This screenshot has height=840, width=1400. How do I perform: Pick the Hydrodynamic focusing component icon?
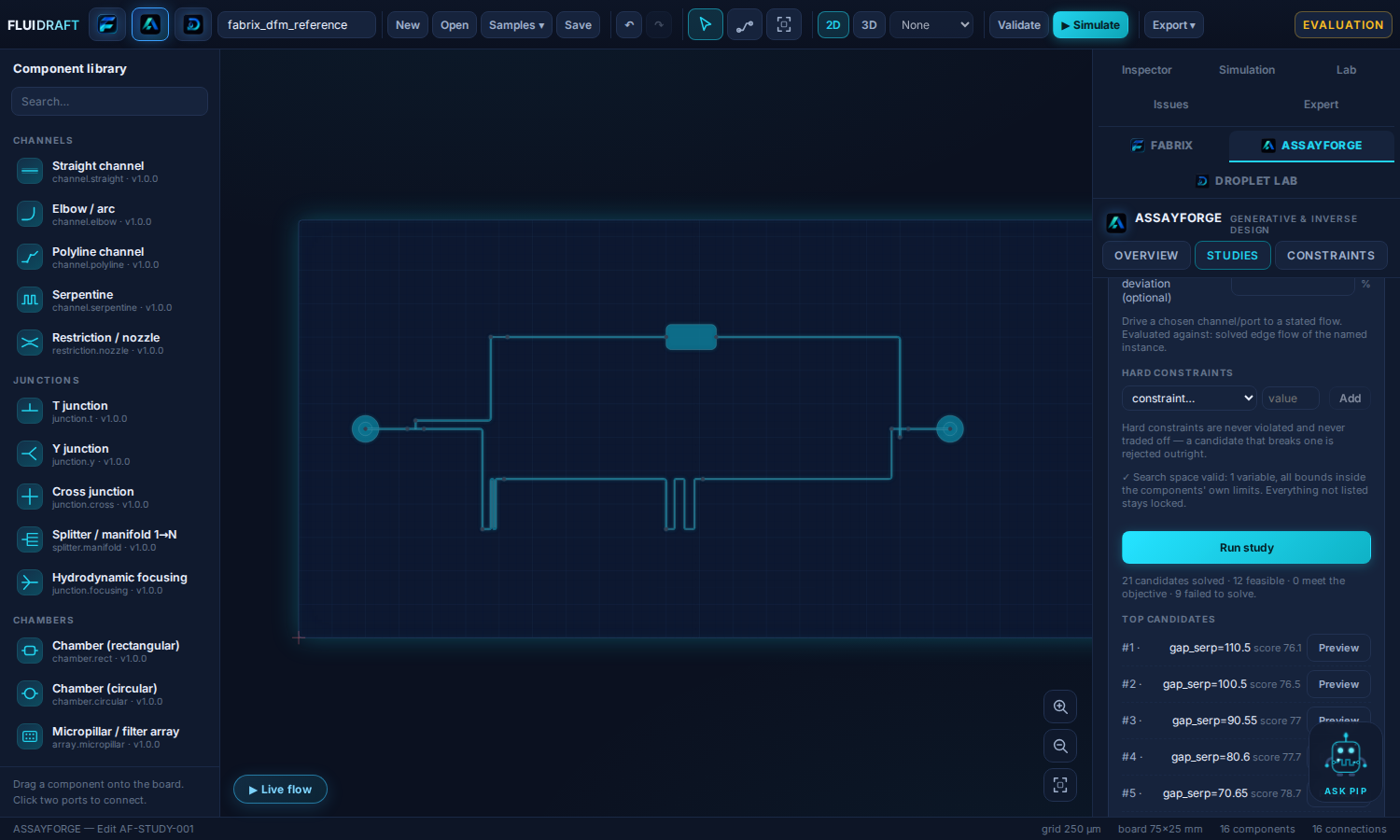30,582
